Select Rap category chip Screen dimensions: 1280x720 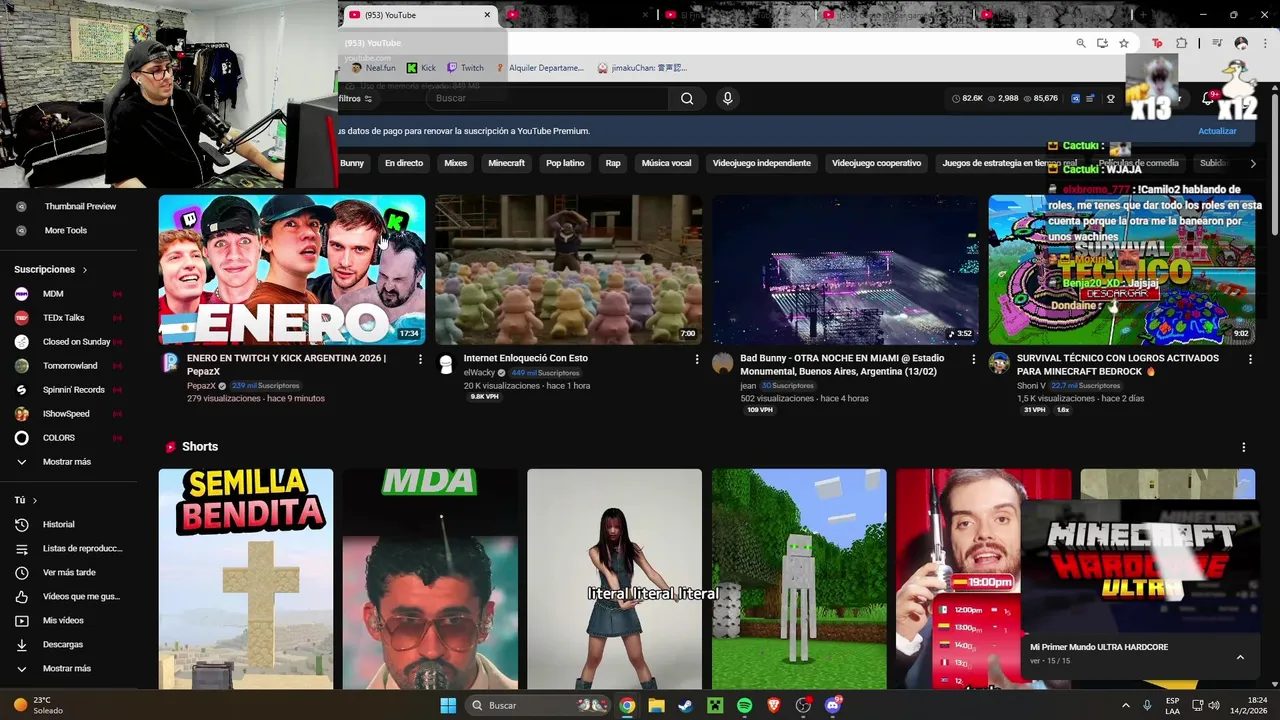pos(613,163)
